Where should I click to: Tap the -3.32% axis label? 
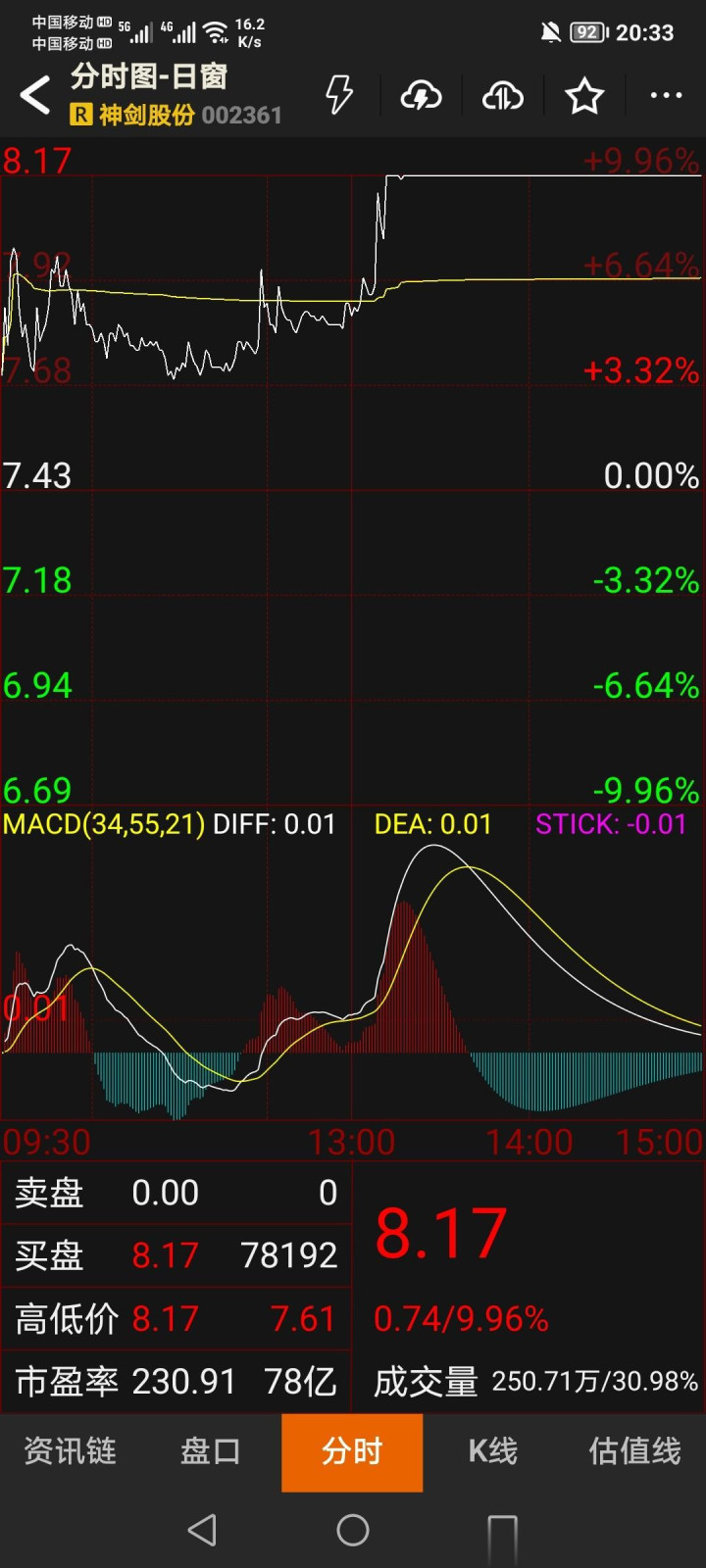tap(646, 580)
